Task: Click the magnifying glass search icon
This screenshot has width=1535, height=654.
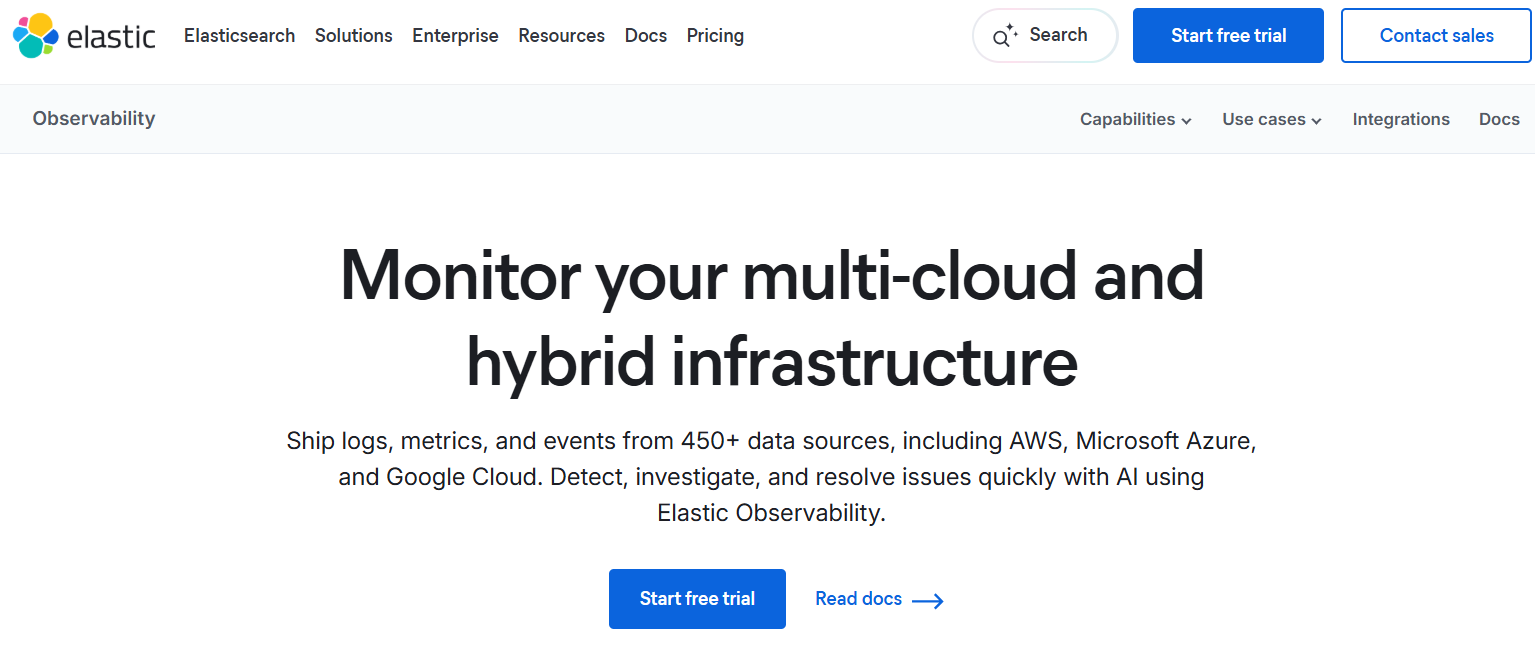Action: click(x=1002, y=35)
